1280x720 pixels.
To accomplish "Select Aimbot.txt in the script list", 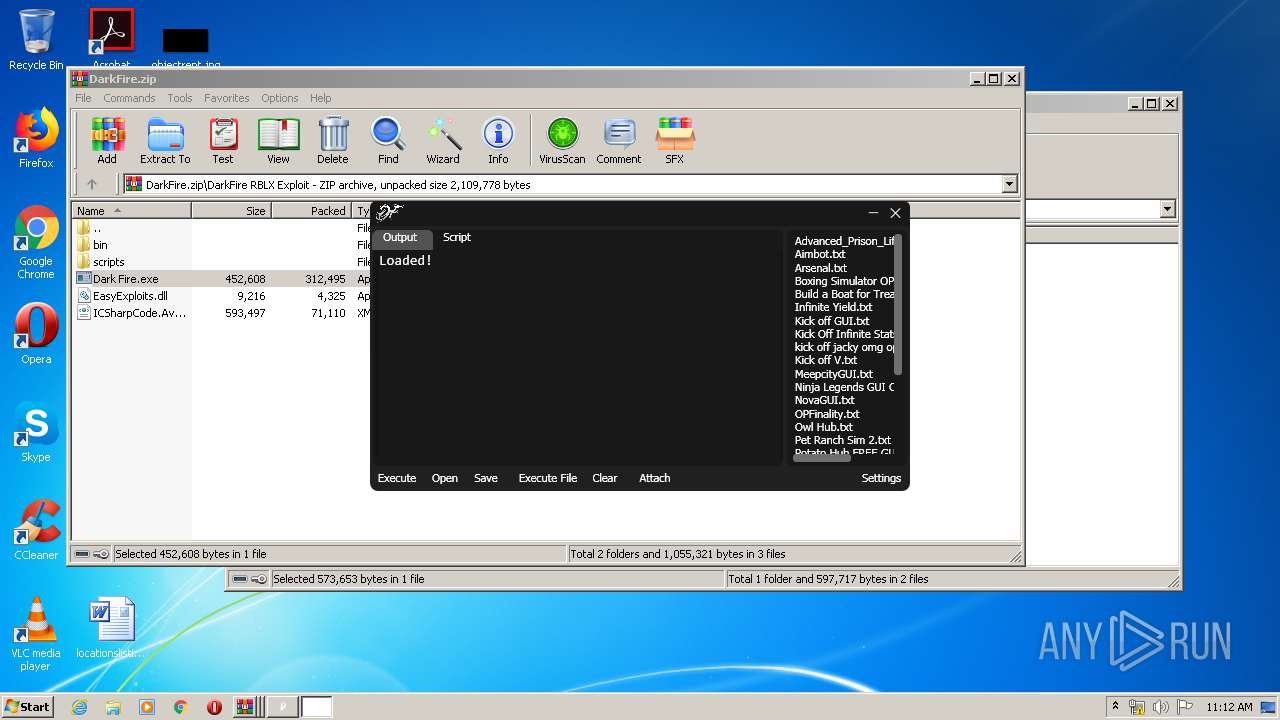I will click(820, 255).
